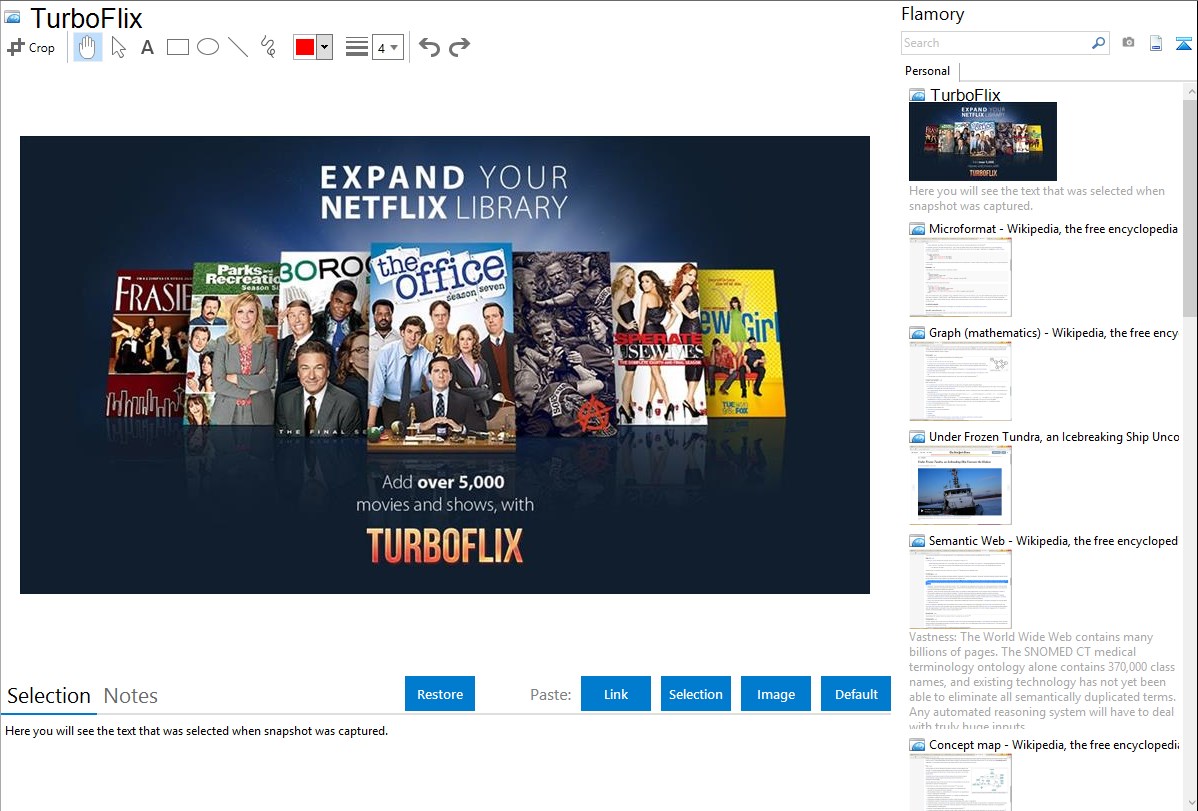Click the Paste Default button
Image resolution: width=1198 pixels, height=811 pixels.
click(856, 694)
